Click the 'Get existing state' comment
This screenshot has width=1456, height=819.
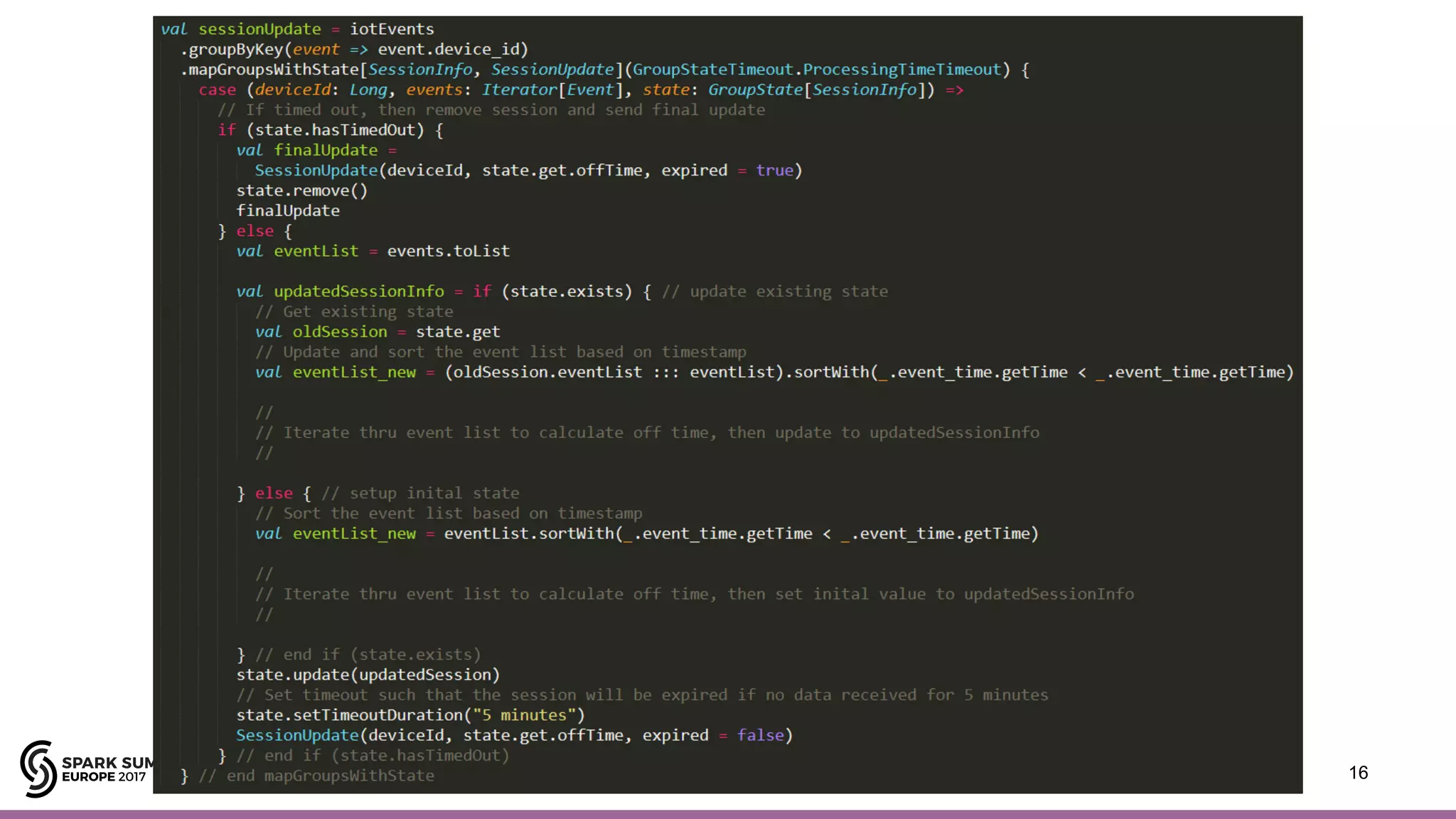pos(354,312)
